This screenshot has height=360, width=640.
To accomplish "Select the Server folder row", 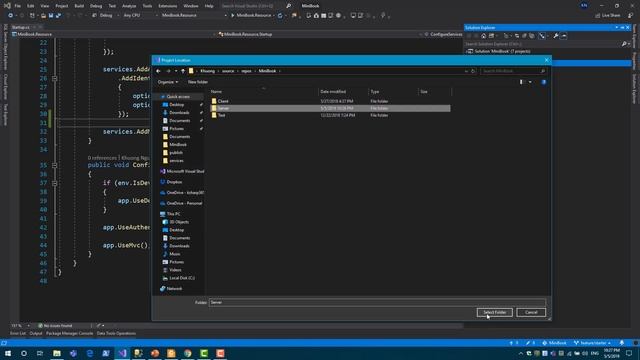I will pyautogui.click(x=330, y=108).
